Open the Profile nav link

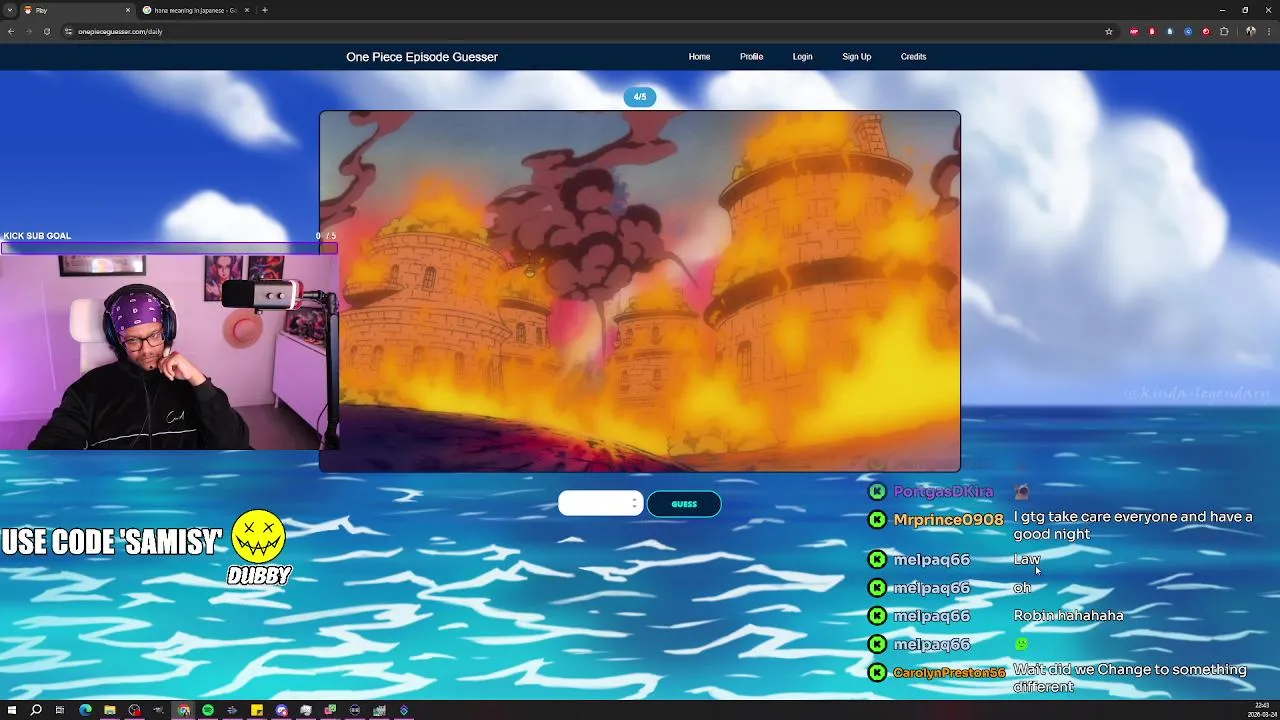(751, 57)
